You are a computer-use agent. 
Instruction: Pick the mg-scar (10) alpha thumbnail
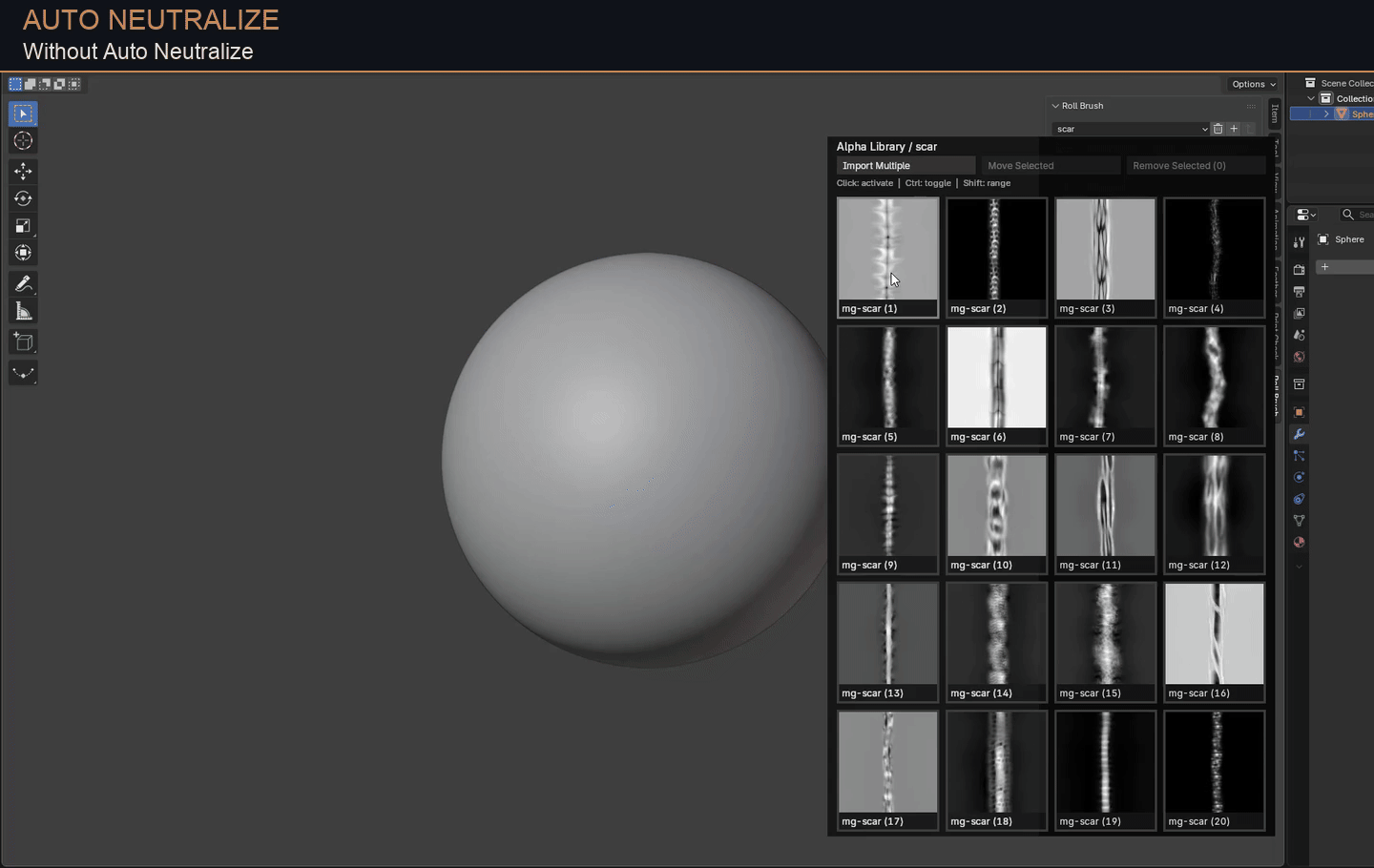click(996, 514)
